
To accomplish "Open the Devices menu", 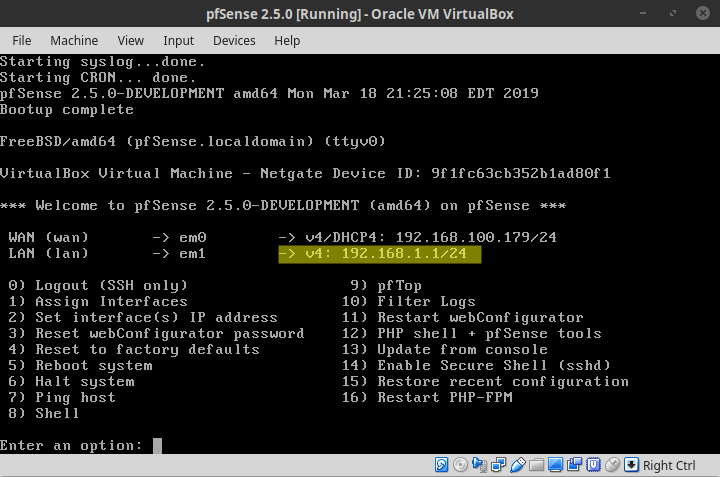I will 234,40.
